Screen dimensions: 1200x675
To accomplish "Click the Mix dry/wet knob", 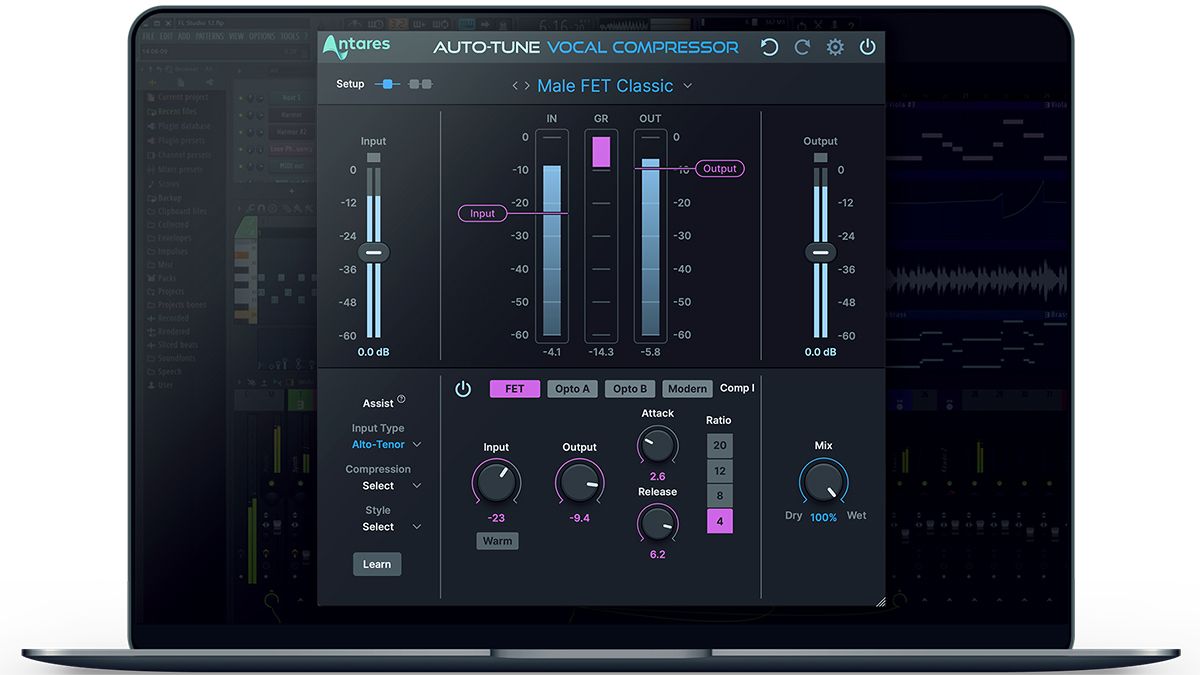I will (823, 483).
